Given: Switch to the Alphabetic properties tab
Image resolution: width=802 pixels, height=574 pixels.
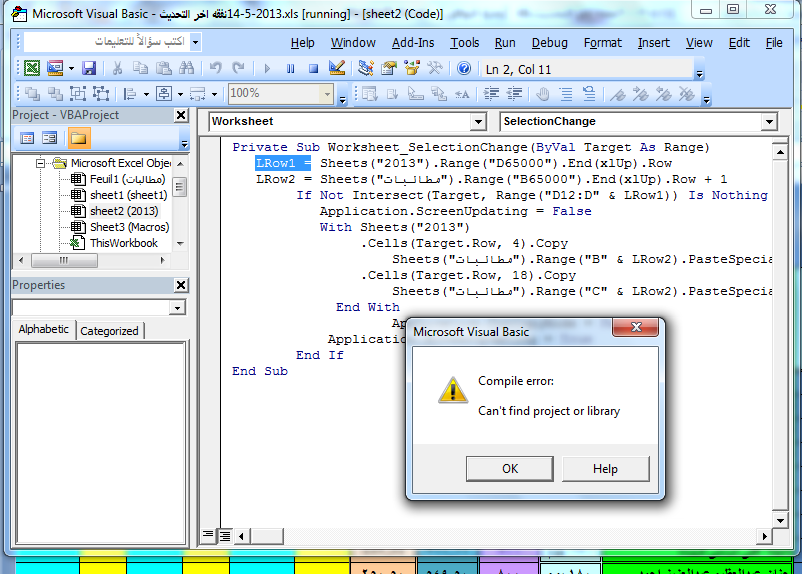Looking at the screenshot, I should (43, 329).
